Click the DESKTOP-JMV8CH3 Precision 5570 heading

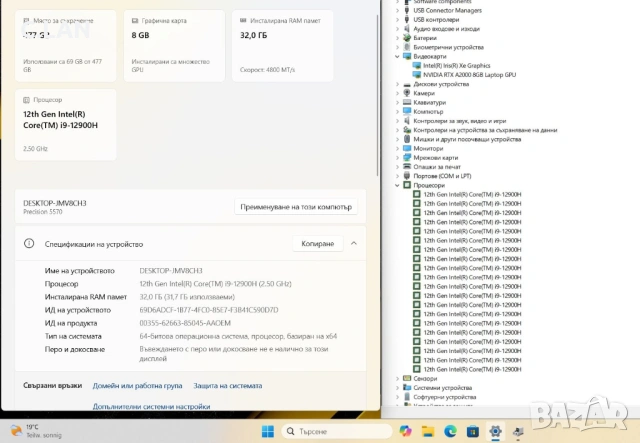(55, 207)
